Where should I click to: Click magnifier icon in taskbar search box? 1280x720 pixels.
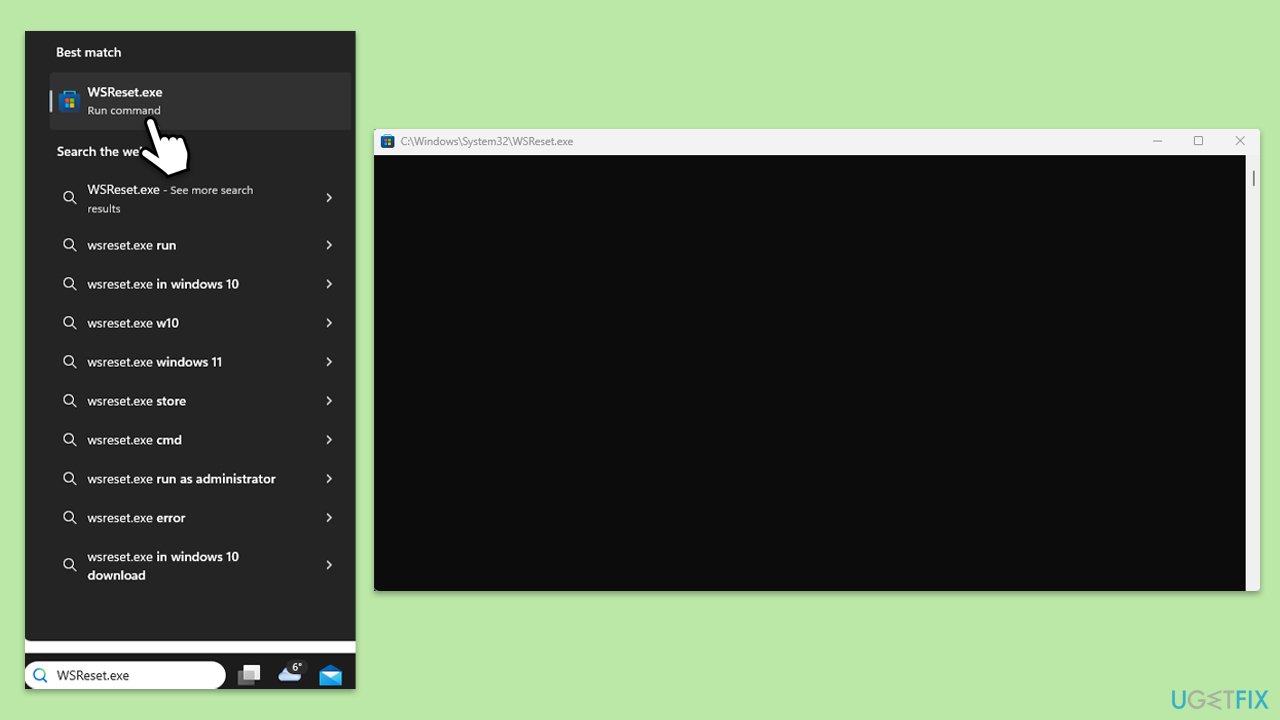[x=40, y=676]
